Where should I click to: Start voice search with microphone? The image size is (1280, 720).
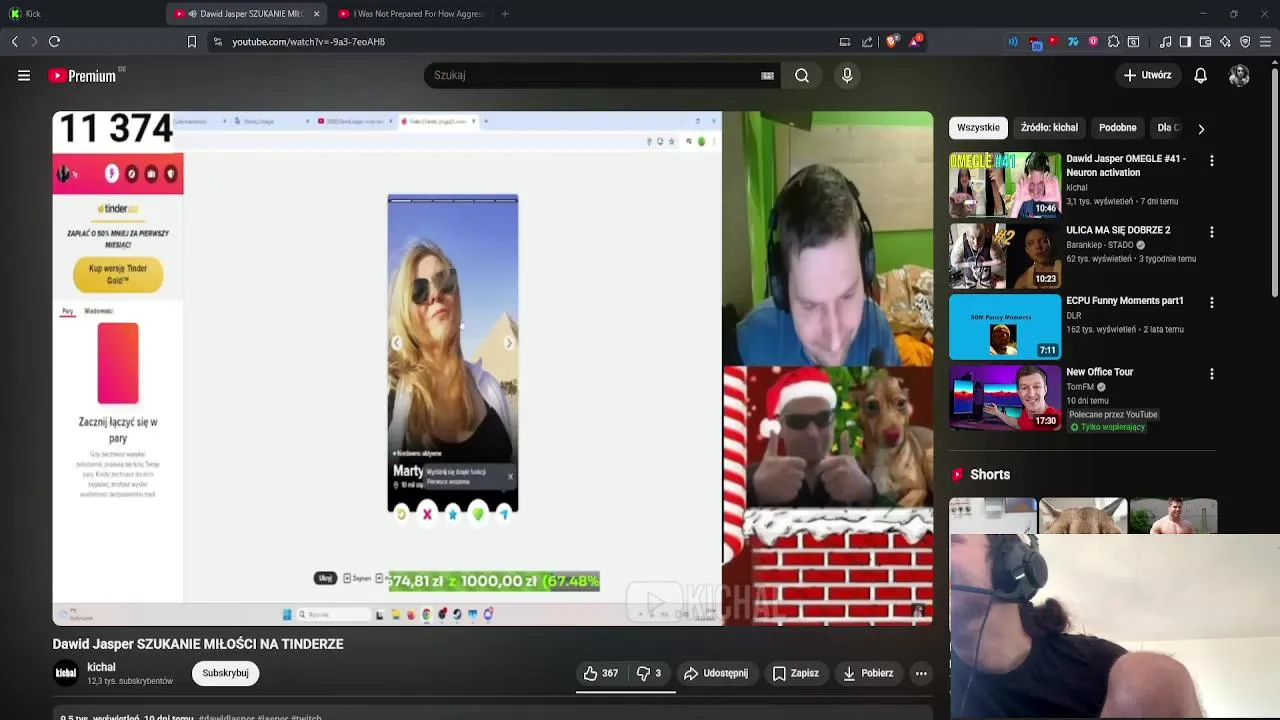(847, 76)
